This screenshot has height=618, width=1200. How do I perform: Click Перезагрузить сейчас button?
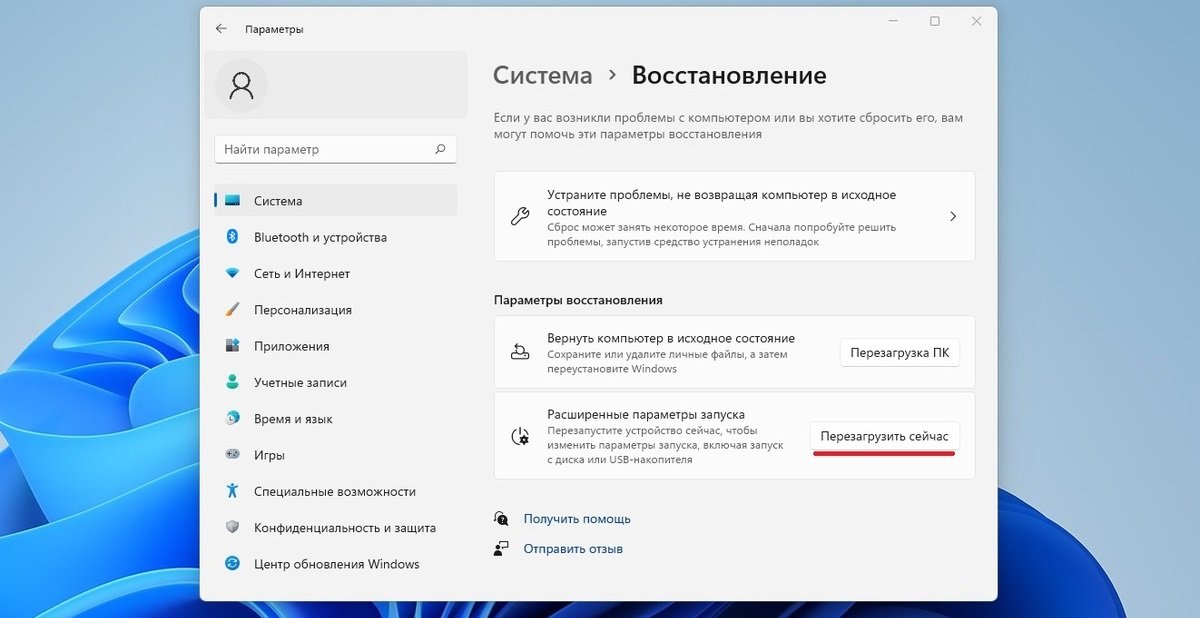pyautogui.click(x=884, y=437)
